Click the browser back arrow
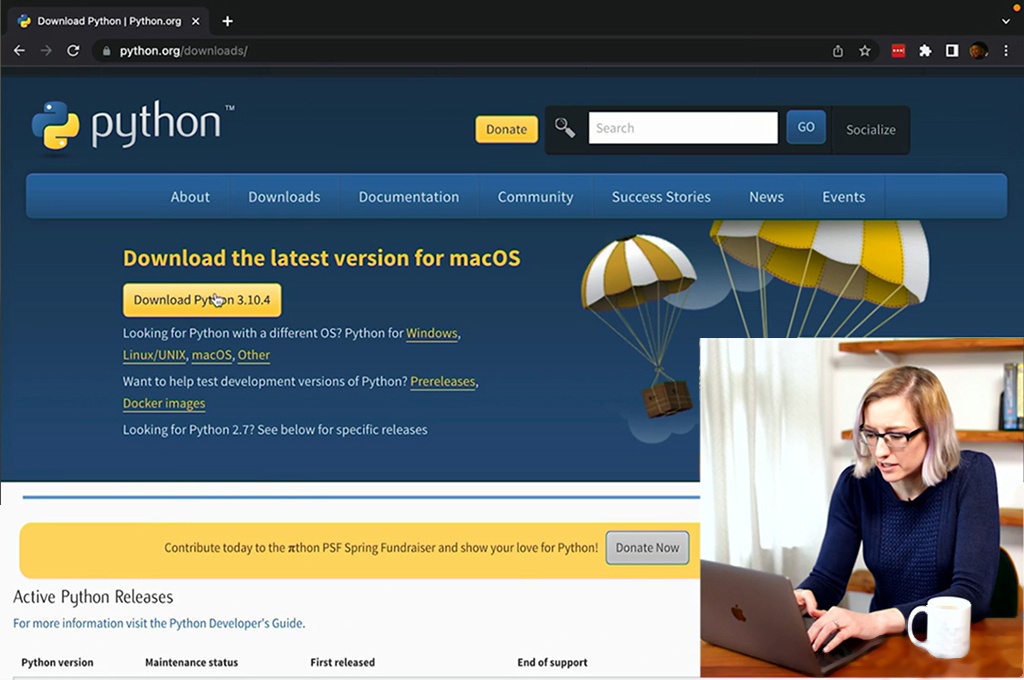This screenshot has height=680, width=1024. tap(19, 51)
